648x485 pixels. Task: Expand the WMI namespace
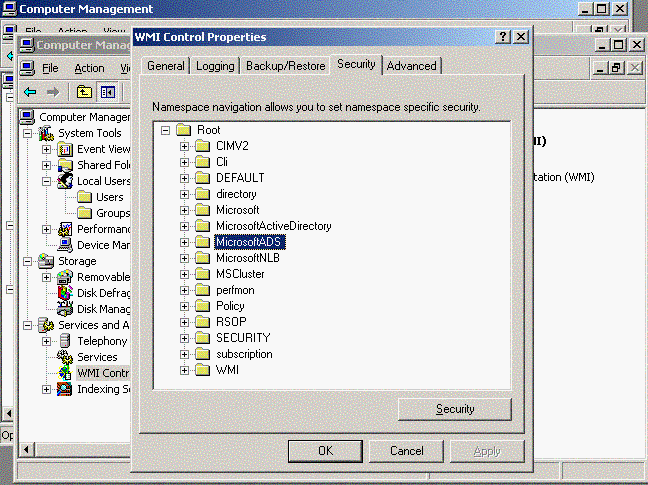coord(184,371)
